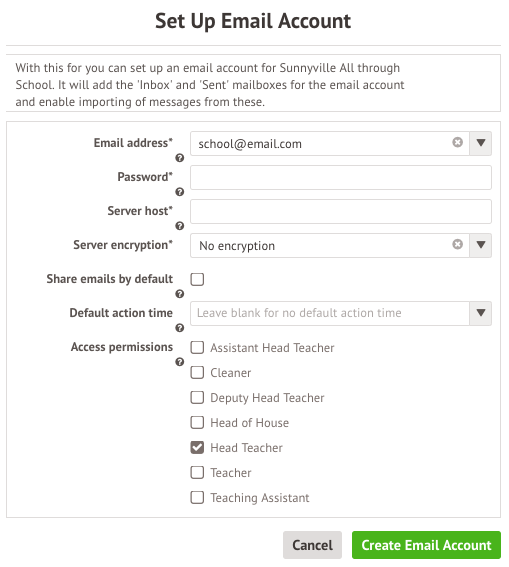Screen dimensions: 509x567
Task: Click the Server host help icon
Action: (x=179, y=226)
